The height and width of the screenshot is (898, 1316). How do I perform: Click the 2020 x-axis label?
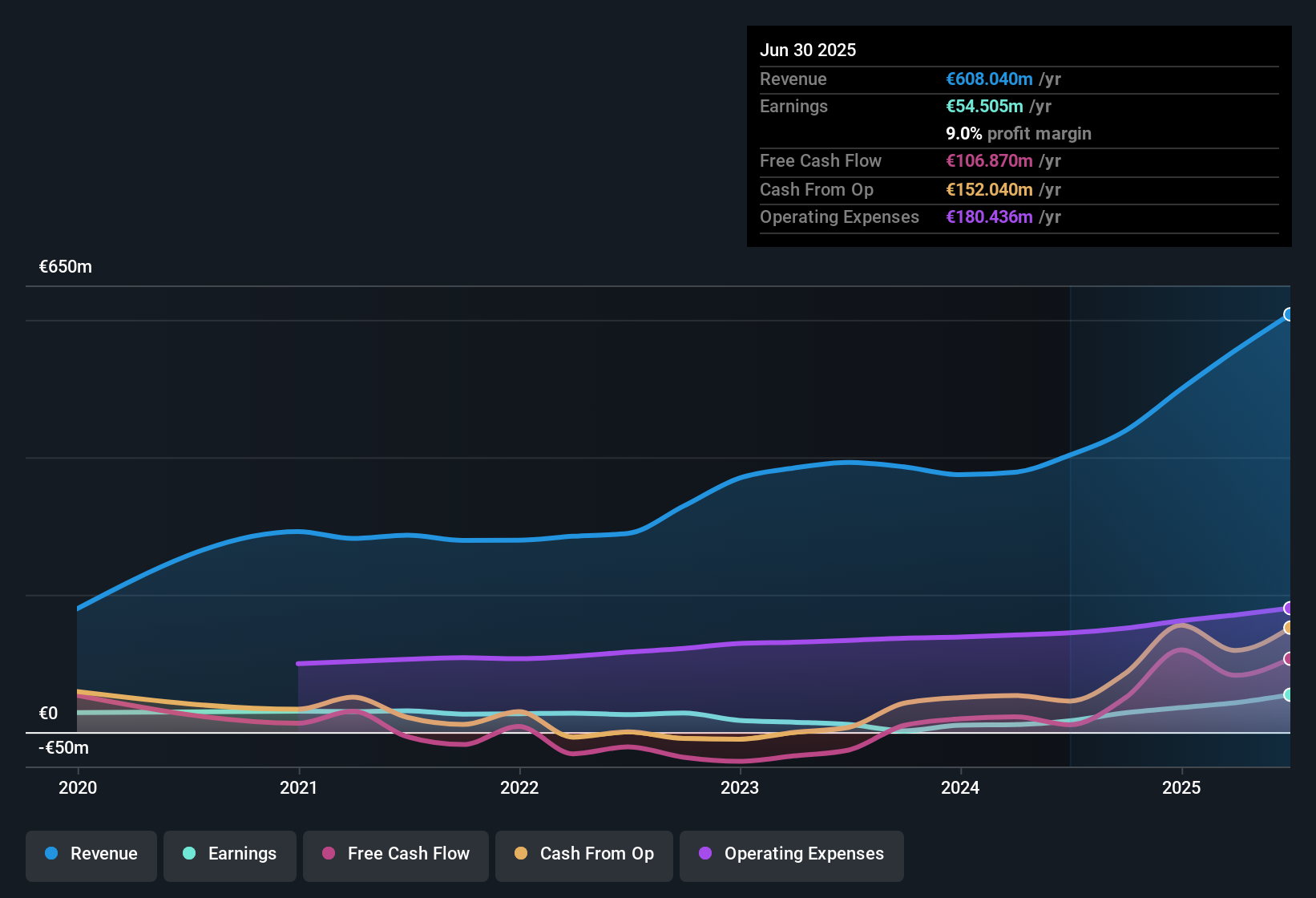coord(78,788)
